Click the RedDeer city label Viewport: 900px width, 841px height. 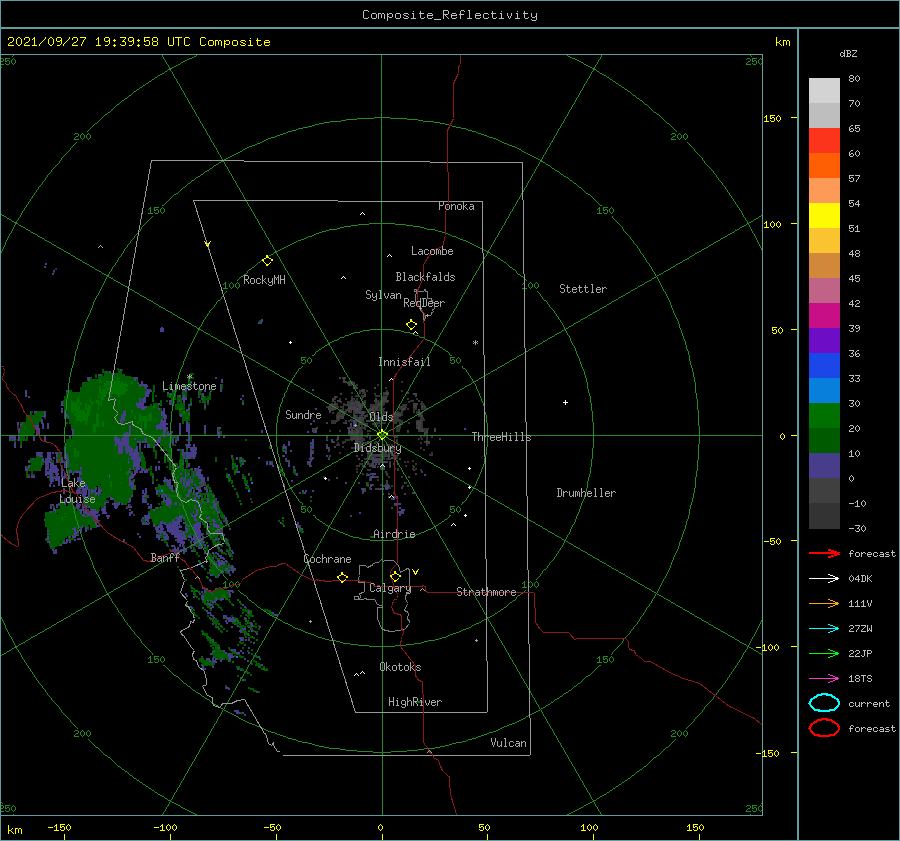point(424,303)
